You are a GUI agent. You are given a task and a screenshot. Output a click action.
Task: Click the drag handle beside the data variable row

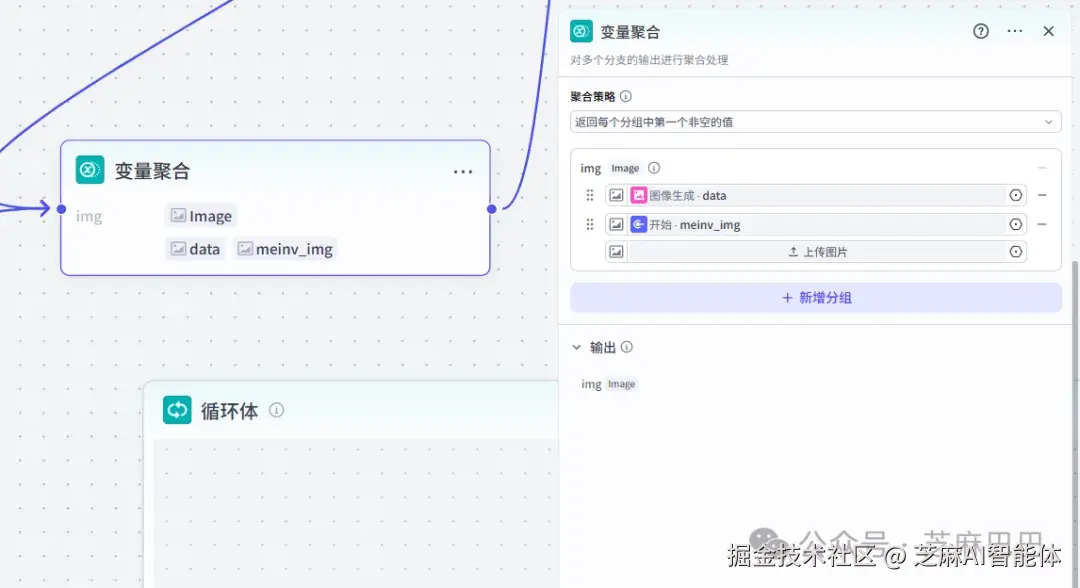click(x=590, y=195)
